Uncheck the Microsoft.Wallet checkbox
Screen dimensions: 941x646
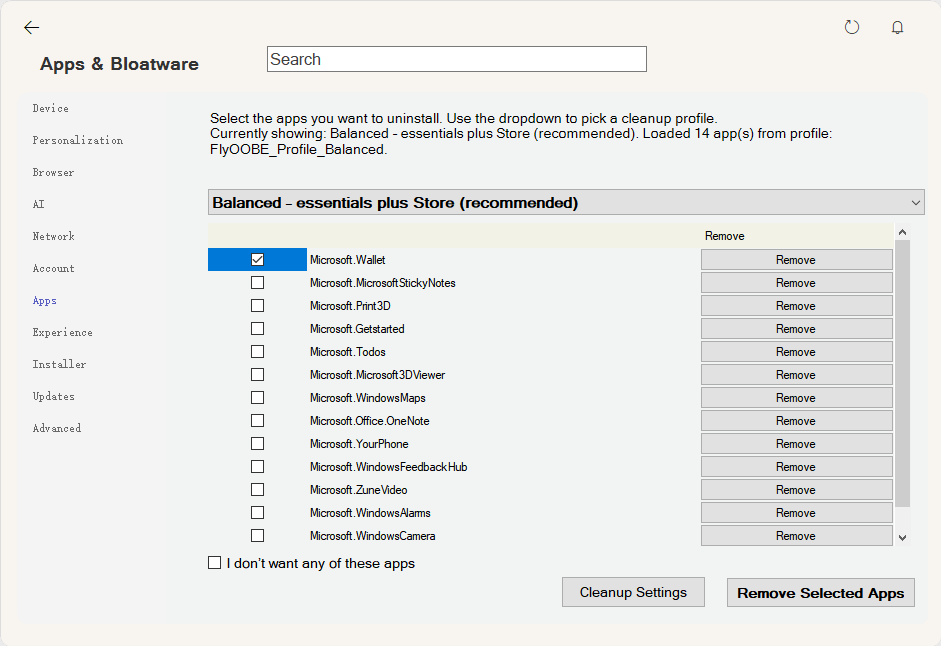[257, 260]
